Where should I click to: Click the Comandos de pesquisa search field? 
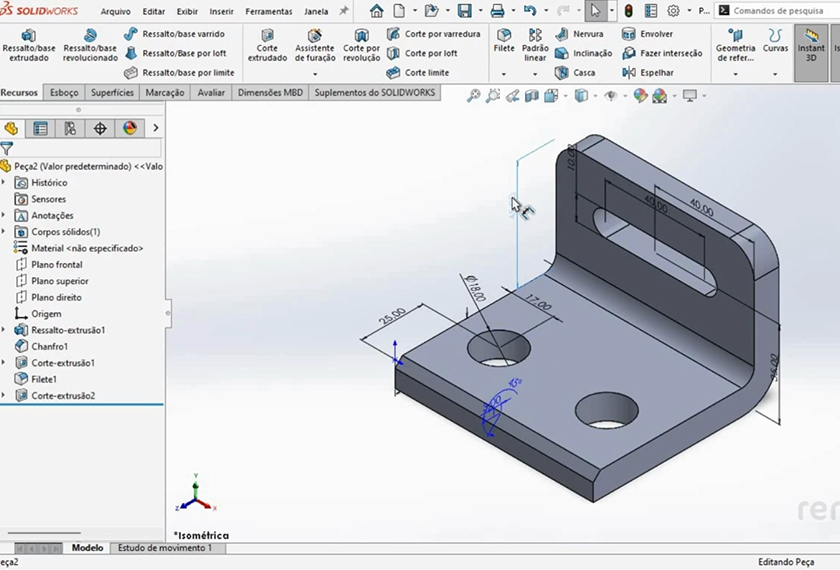click(780, 11)
